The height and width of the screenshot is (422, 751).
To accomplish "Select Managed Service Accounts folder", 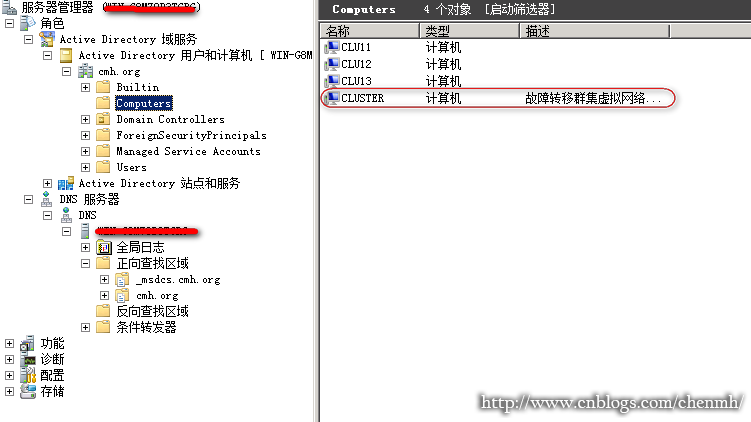I will click(x=188, y=151).
